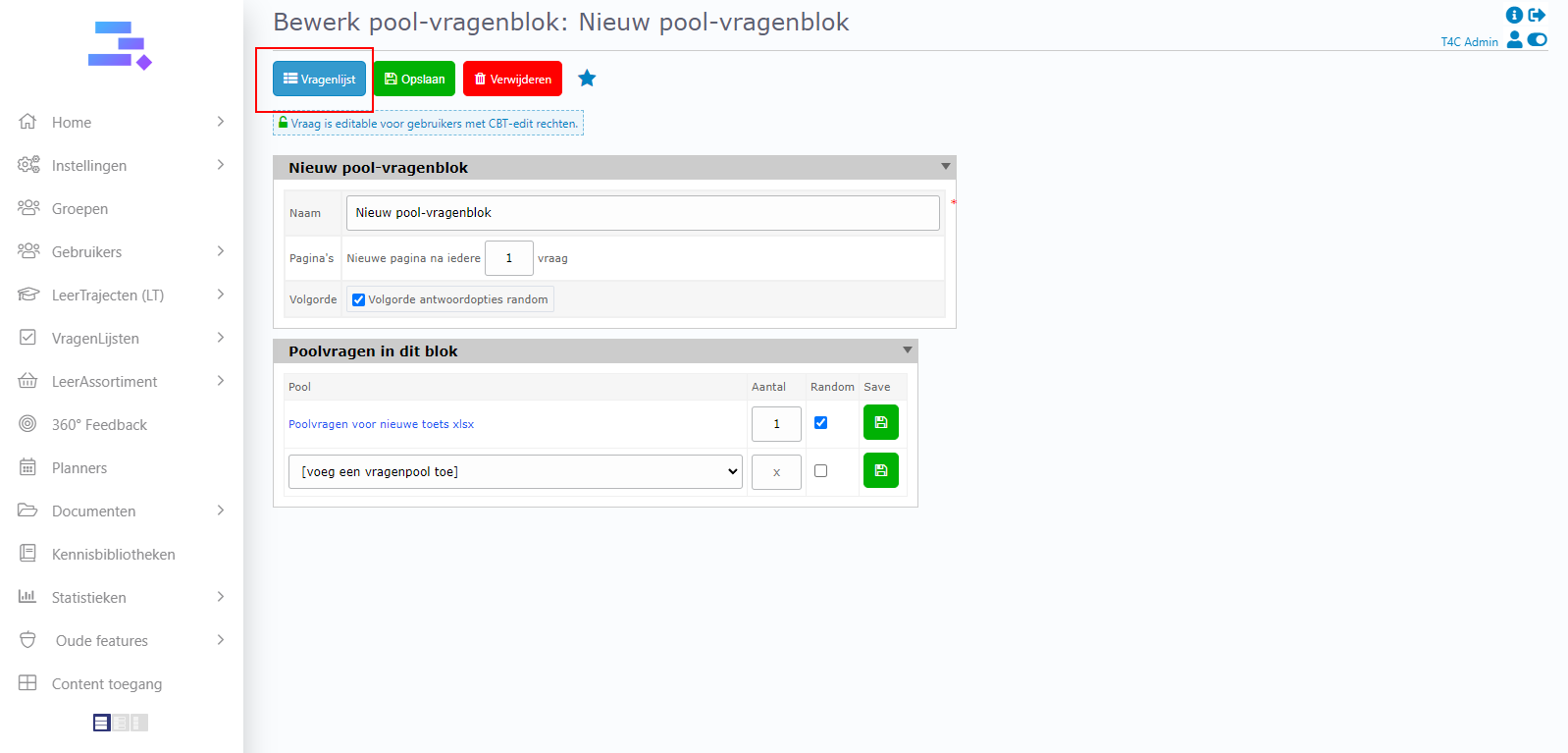Save the Poolvragen voor nieuwe toets row
The image size is (1568, 753).
(880, 423)
